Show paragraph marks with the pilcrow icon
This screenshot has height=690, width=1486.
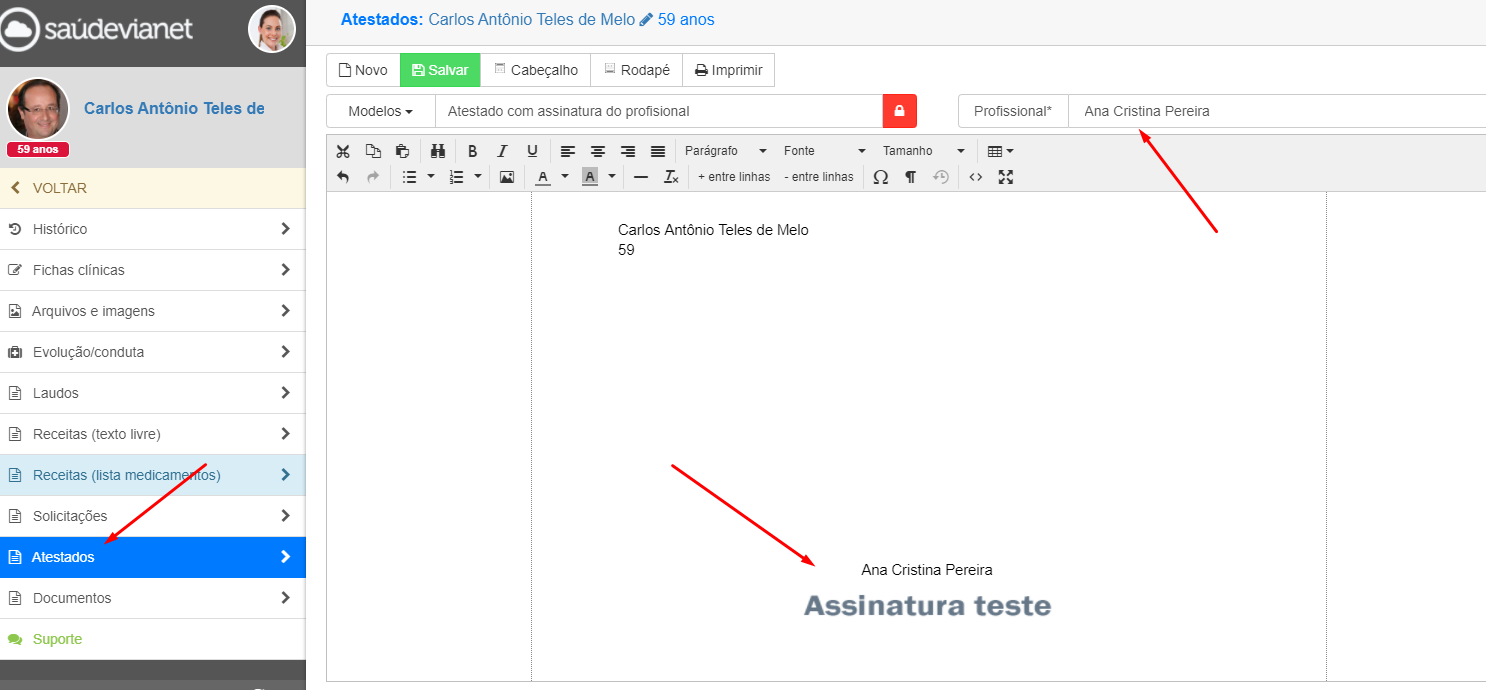pyautogui.click(x=910, y=177)
